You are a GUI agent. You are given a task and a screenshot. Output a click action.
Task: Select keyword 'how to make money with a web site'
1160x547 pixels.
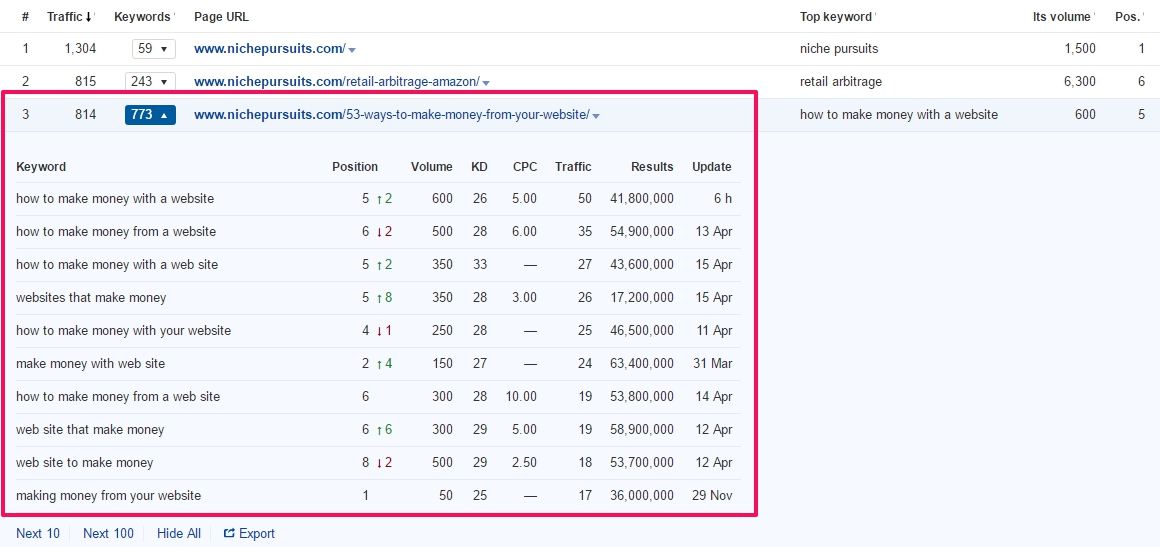[117, 264]
